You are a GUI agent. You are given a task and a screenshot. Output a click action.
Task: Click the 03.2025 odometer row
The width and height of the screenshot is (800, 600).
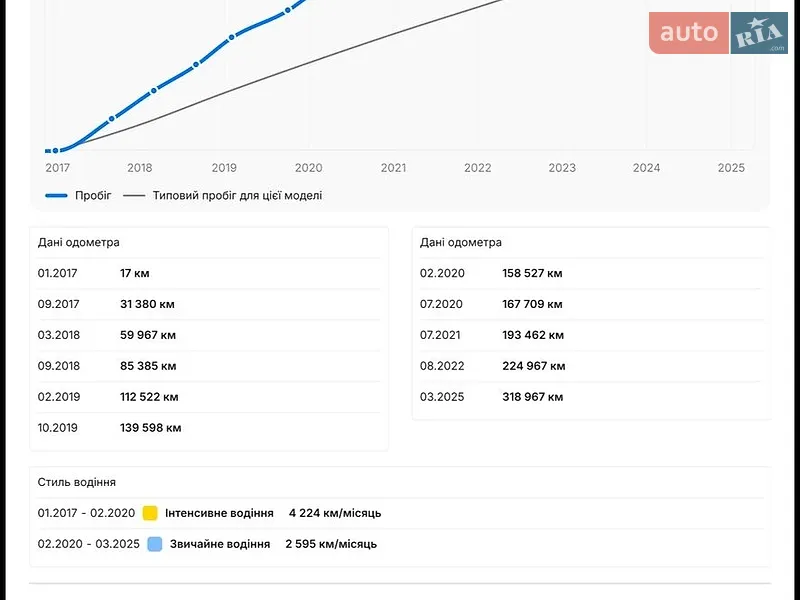[x=590, y=397]
